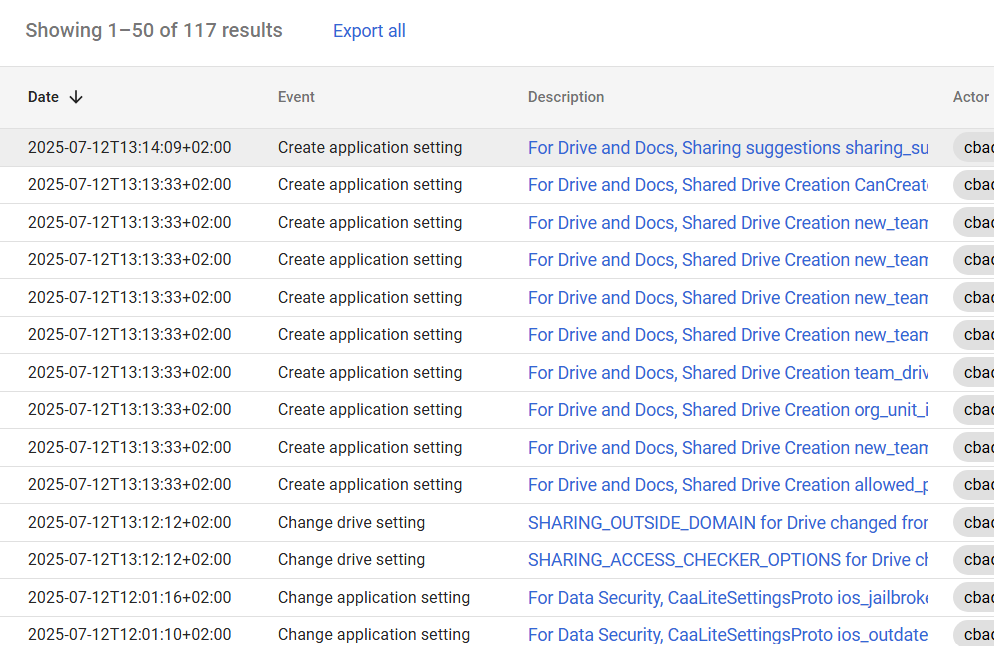Open the SHARING_OUTSIDE_DOMAIN for Drive link
This screenshot has height=646, width=994.
tap(727, 522)
